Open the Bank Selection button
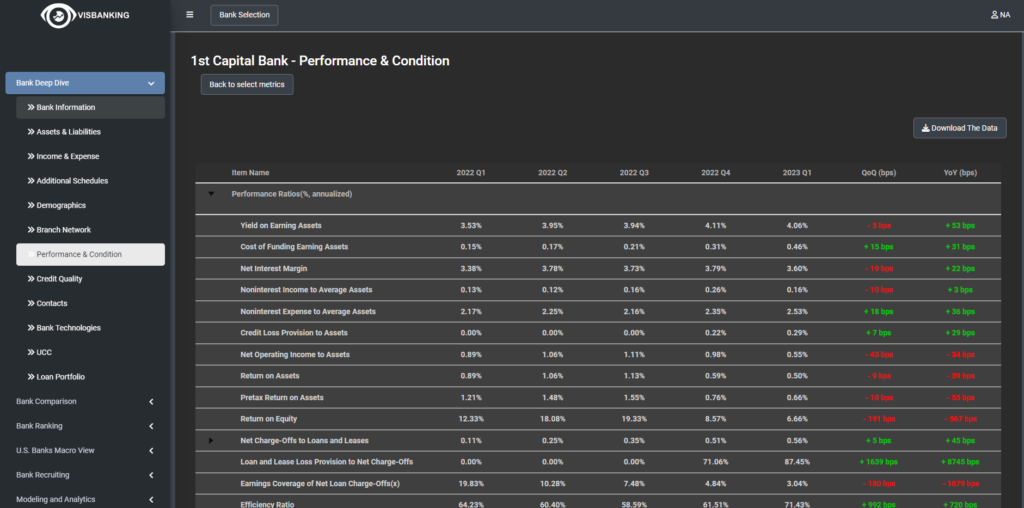 (x=244, y=15)
